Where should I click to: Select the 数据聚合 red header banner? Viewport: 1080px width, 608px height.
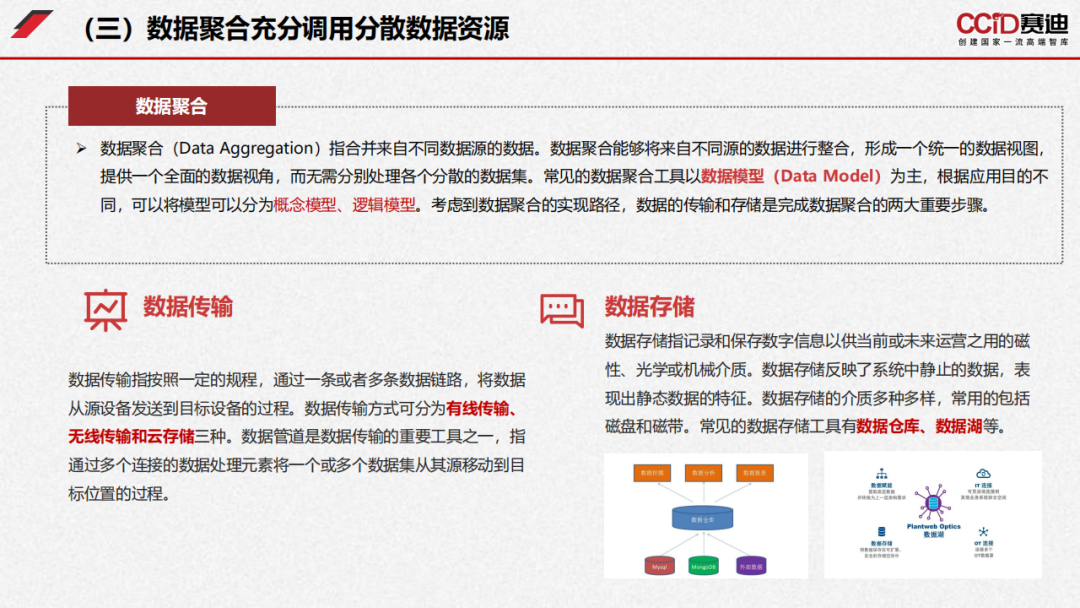172,104
